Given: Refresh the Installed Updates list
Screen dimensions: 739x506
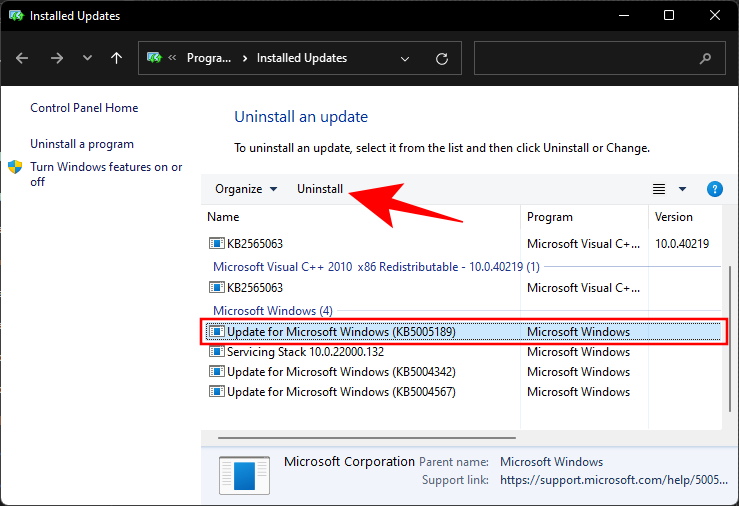Looking at the screenshot, I should (442, 59).
